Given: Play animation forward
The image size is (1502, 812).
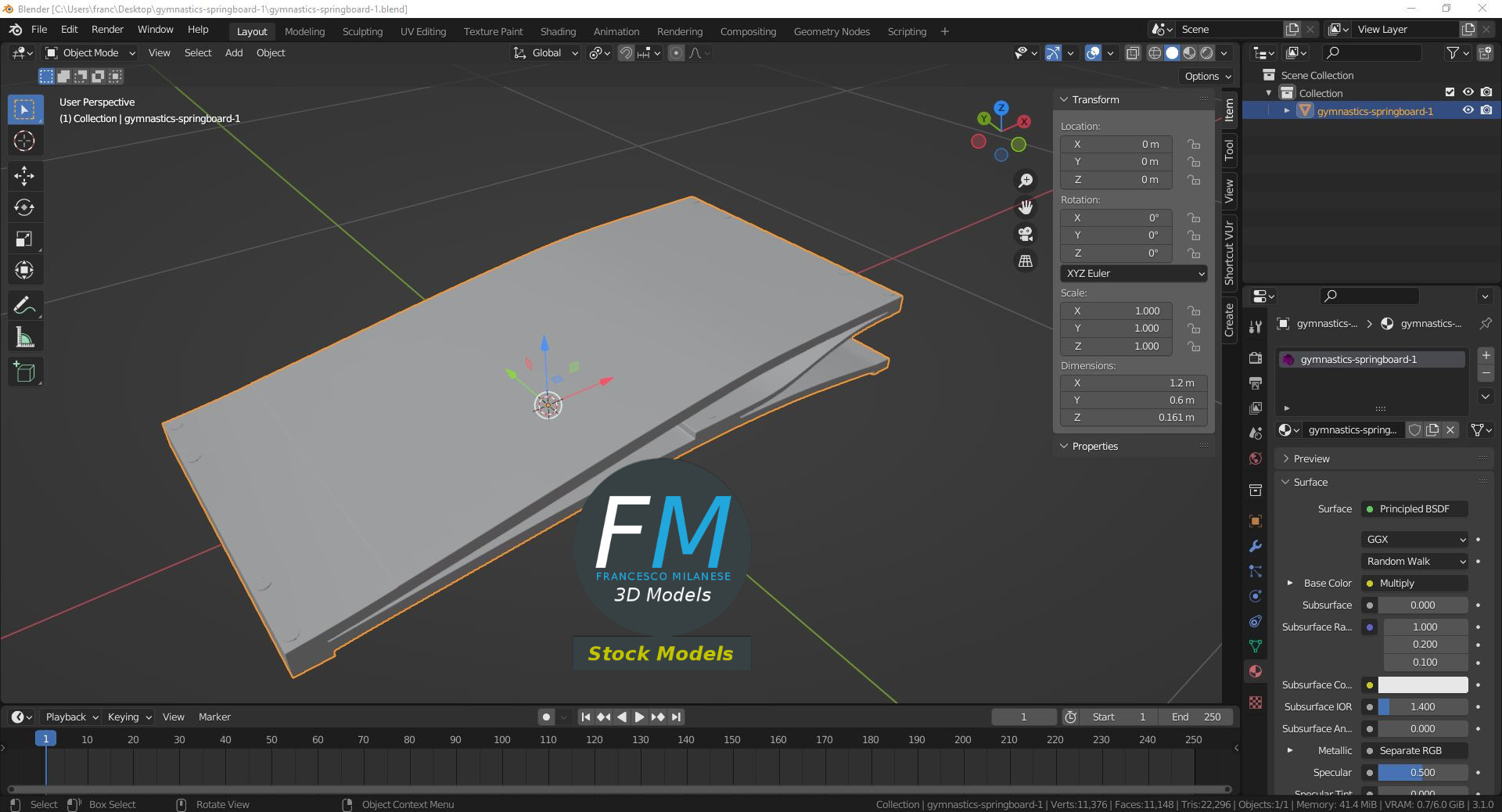Looking at the screenshot, I should pos(639,717).
